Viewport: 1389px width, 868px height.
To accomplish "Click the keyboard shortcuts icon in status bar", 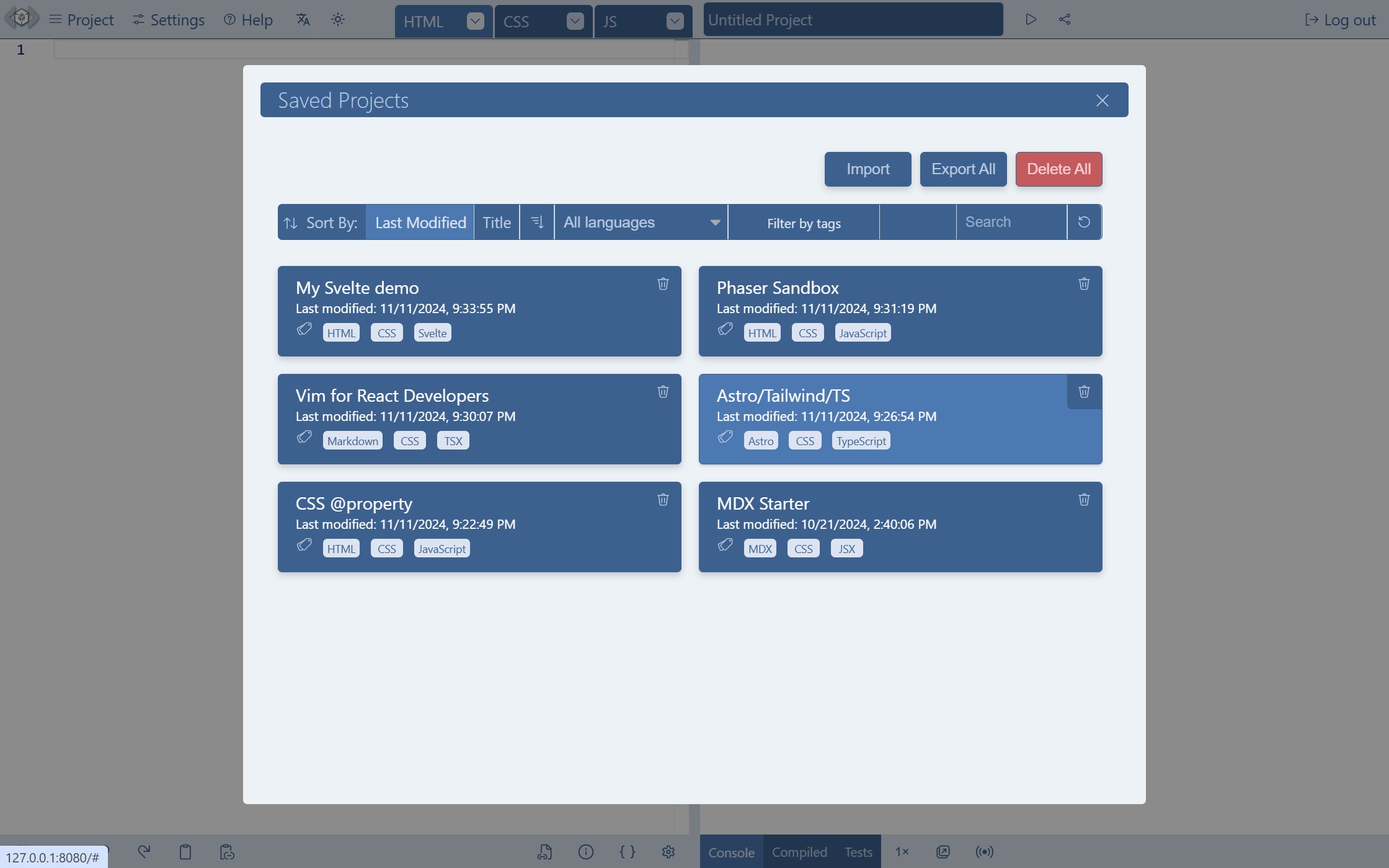I will 627,851.
